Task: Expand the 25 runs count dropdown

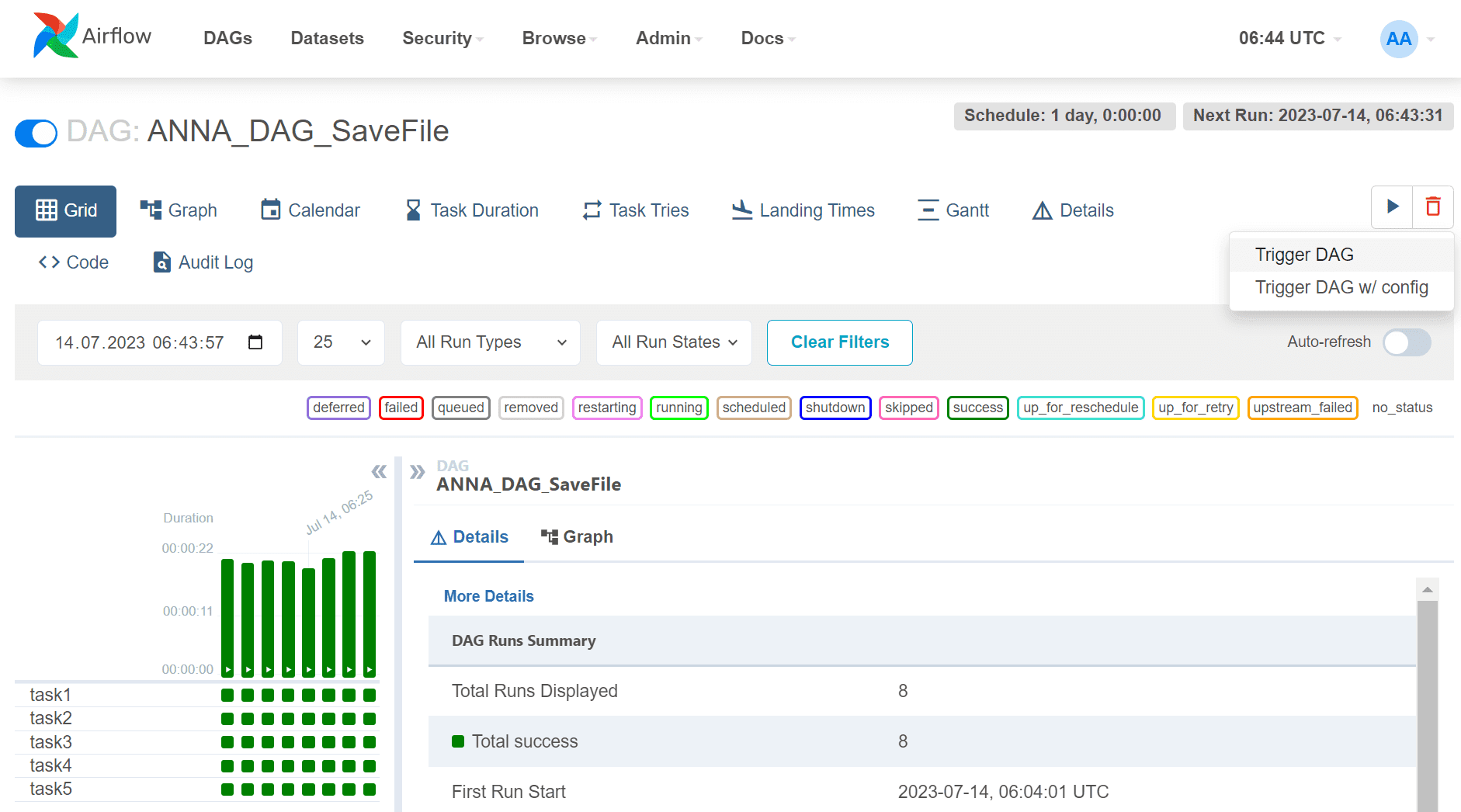Action: (x=341, y=342)
